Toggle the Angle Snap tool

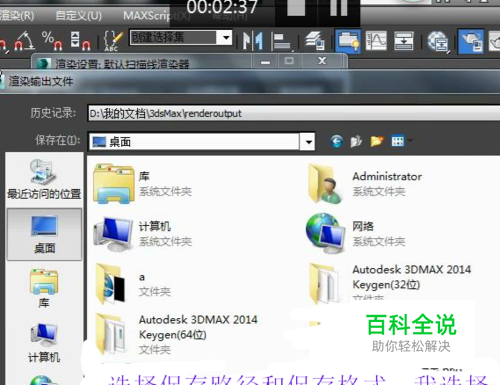[24, 41]
